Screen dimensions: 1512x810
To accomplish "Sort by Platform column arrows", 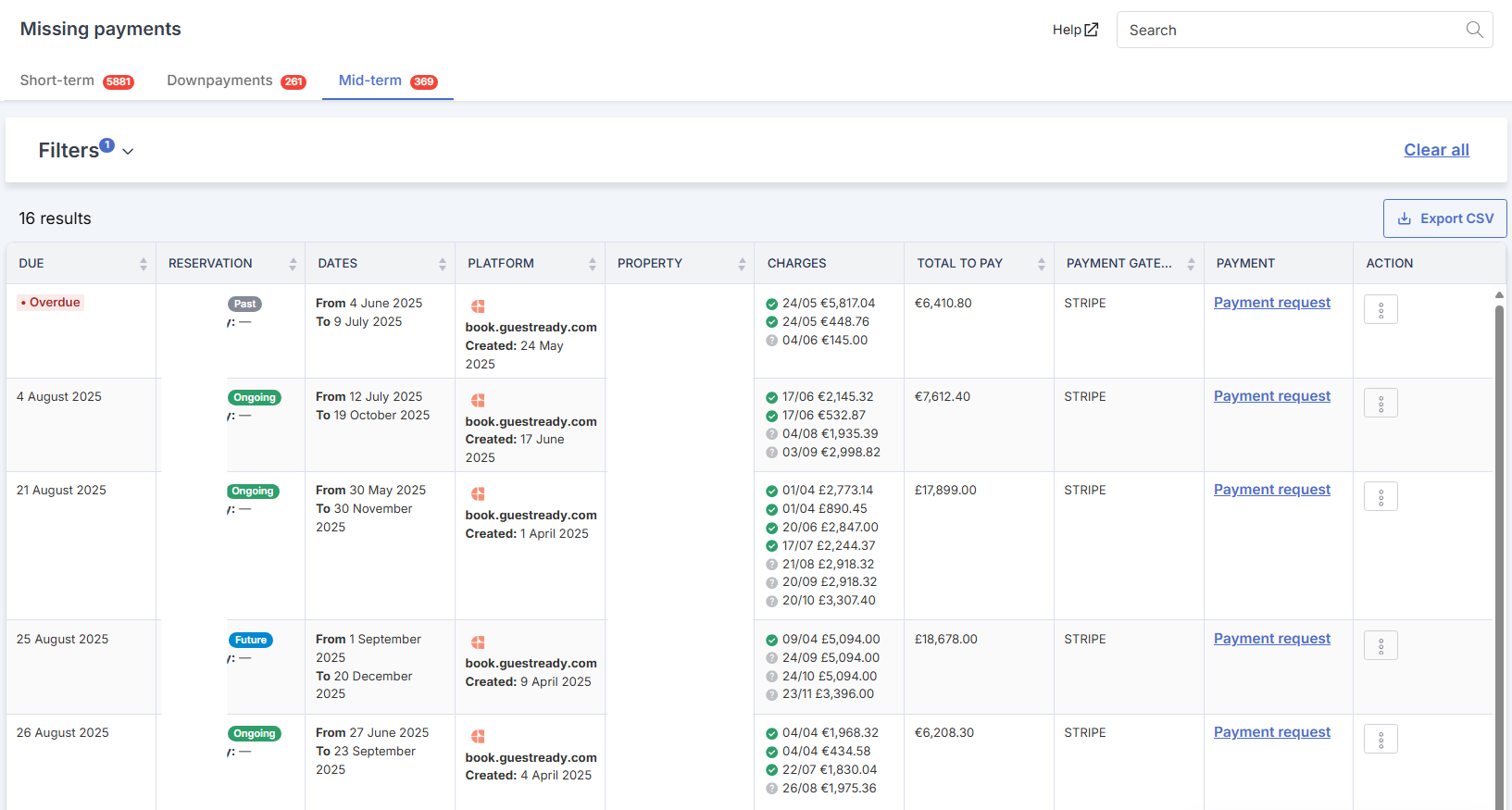I will click(592, 264).
